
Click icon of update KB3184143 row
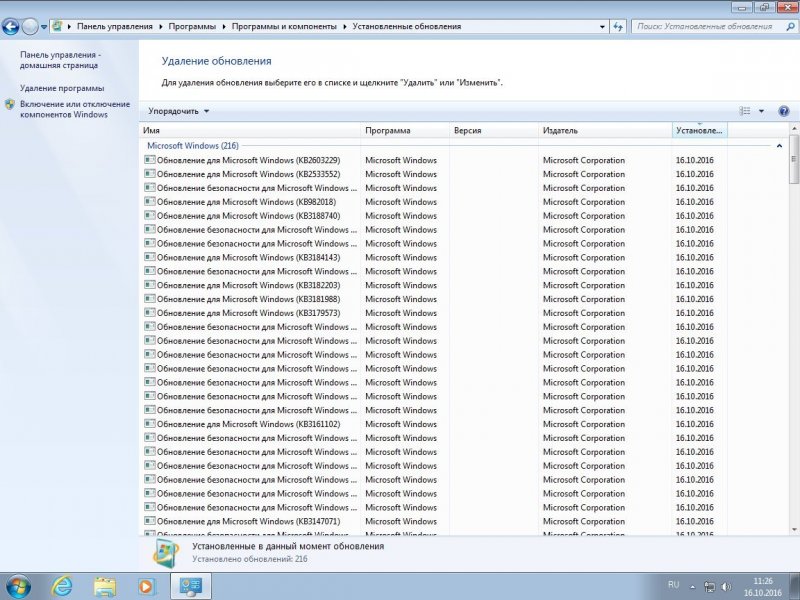tap(149, 257)
